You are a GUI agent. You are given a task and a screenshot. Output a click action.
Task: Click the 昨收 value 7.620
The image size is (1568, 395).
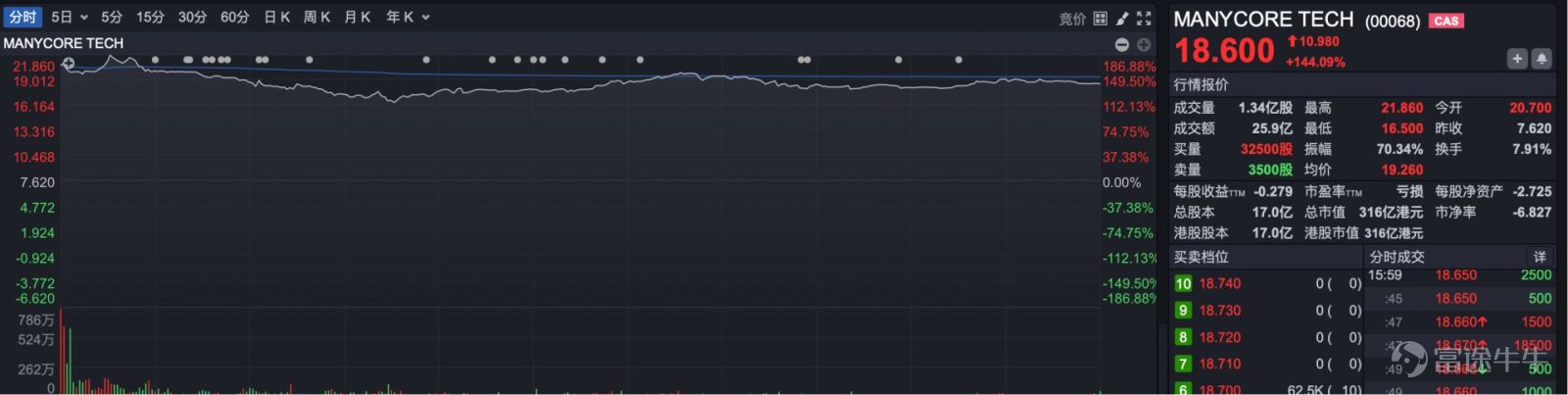pyautogui.click(x=1535, y=128)
